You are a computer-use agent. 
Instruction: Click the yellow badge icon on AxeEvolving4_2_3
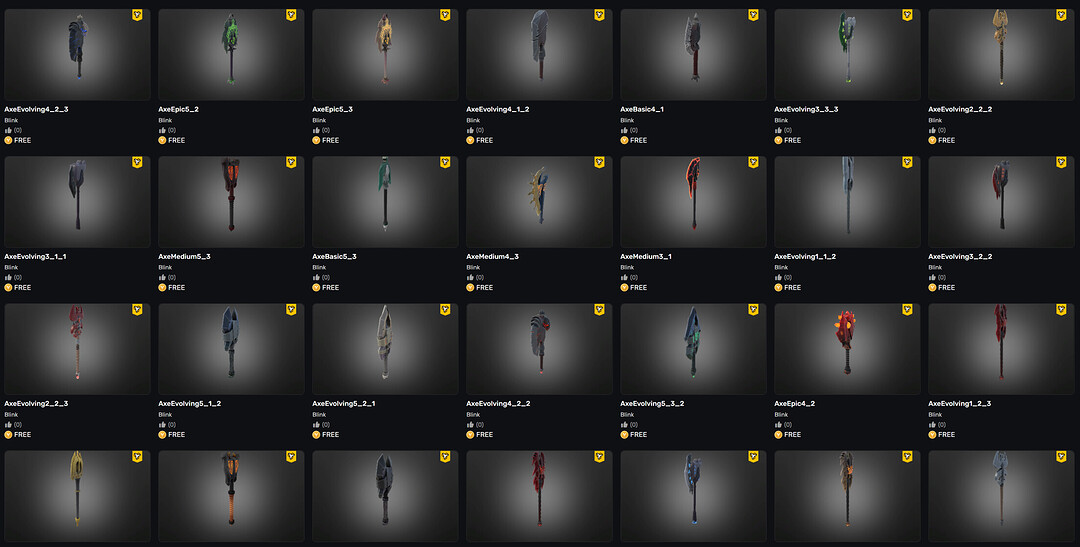pyautogui.click(x=137, y=15)
